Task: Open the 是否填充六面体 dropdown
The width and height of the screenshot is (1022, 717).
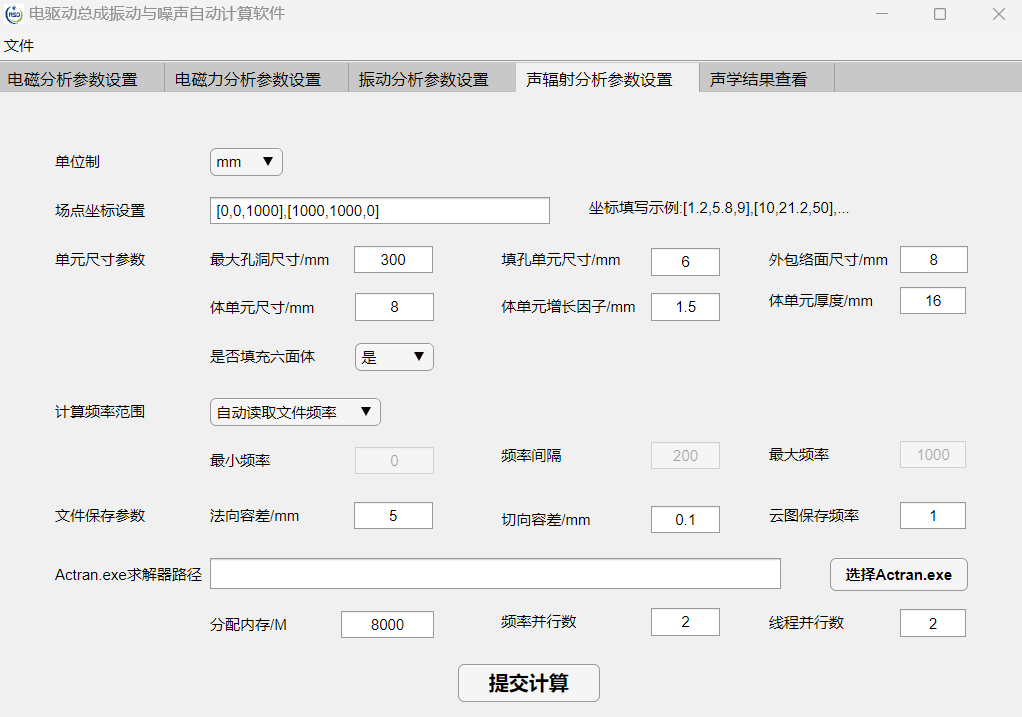Action: tap(394, 357)
